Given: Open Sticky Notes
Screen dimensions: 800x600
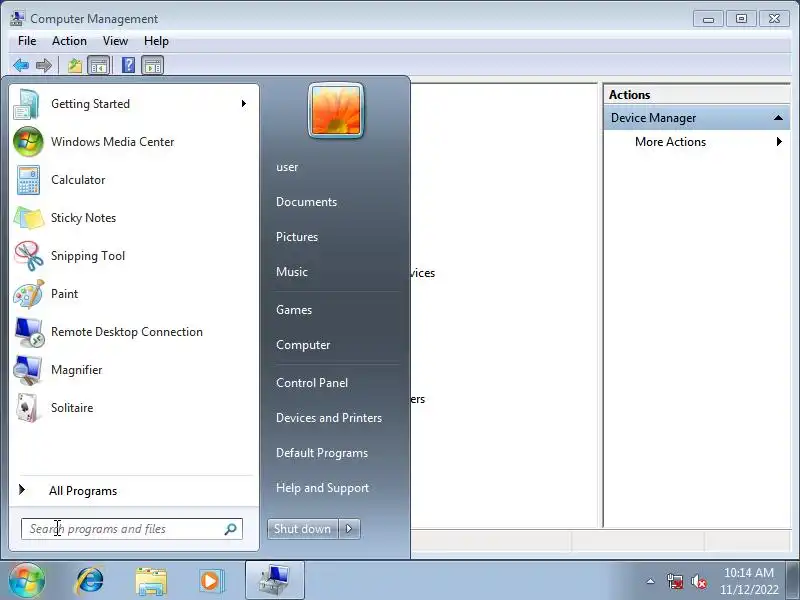Looking at the screenshot, I should 134,218.
